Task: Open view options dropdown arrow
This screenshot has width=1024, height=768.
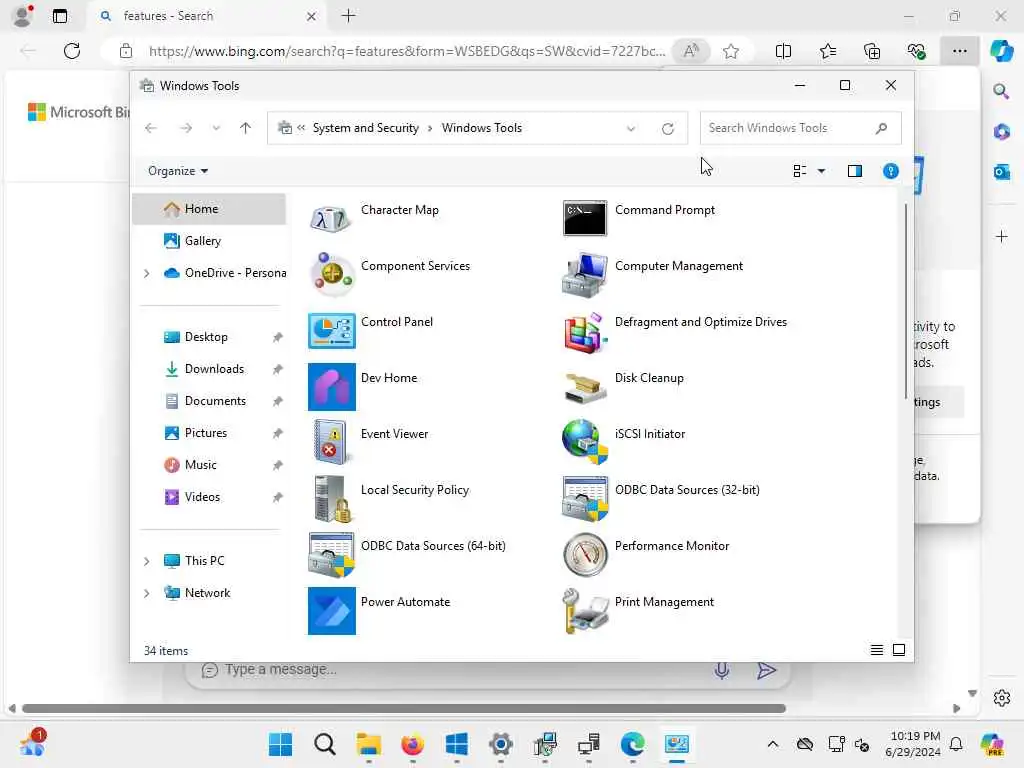Action: (x=822, y=171)
